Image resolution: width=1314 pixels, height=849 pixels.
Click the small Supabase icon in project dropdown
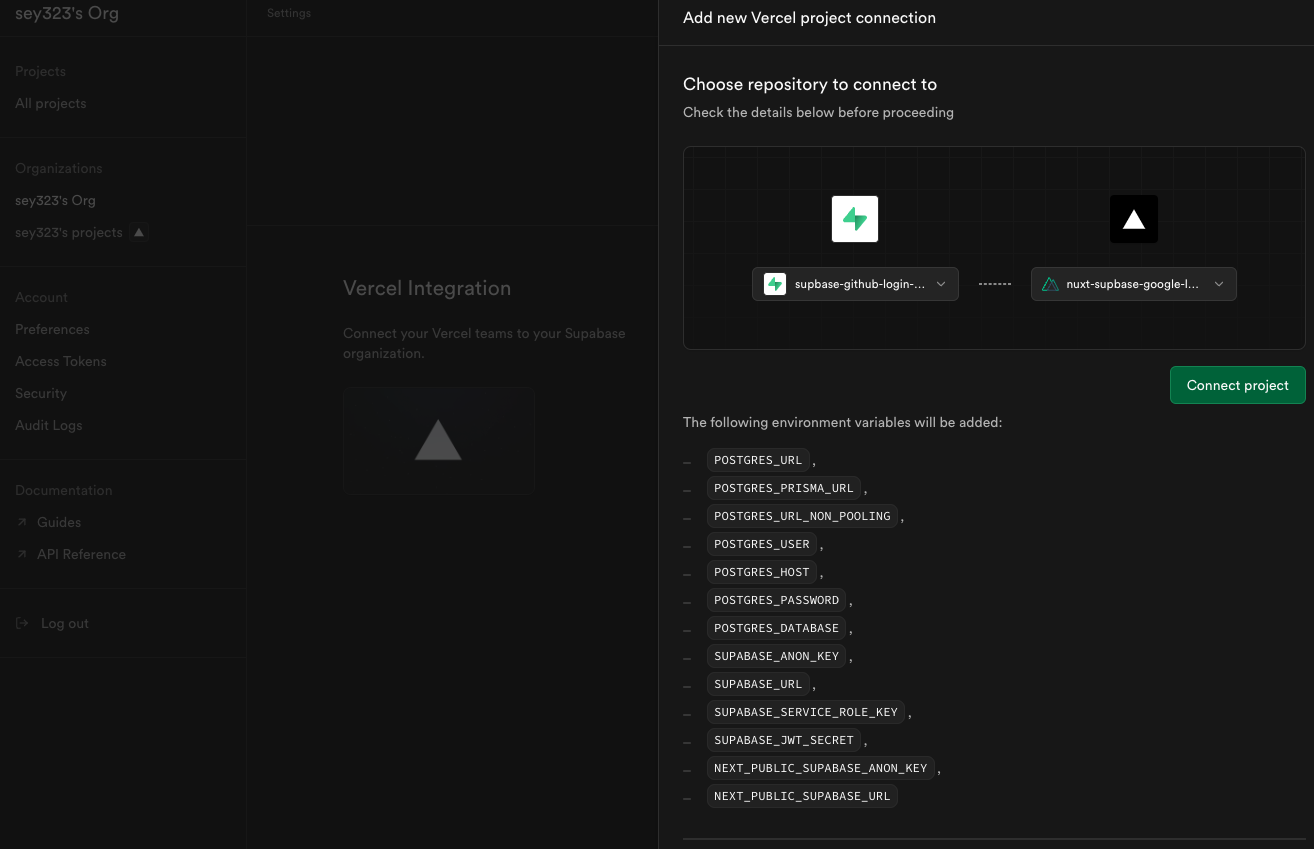(x=775, y=284)
